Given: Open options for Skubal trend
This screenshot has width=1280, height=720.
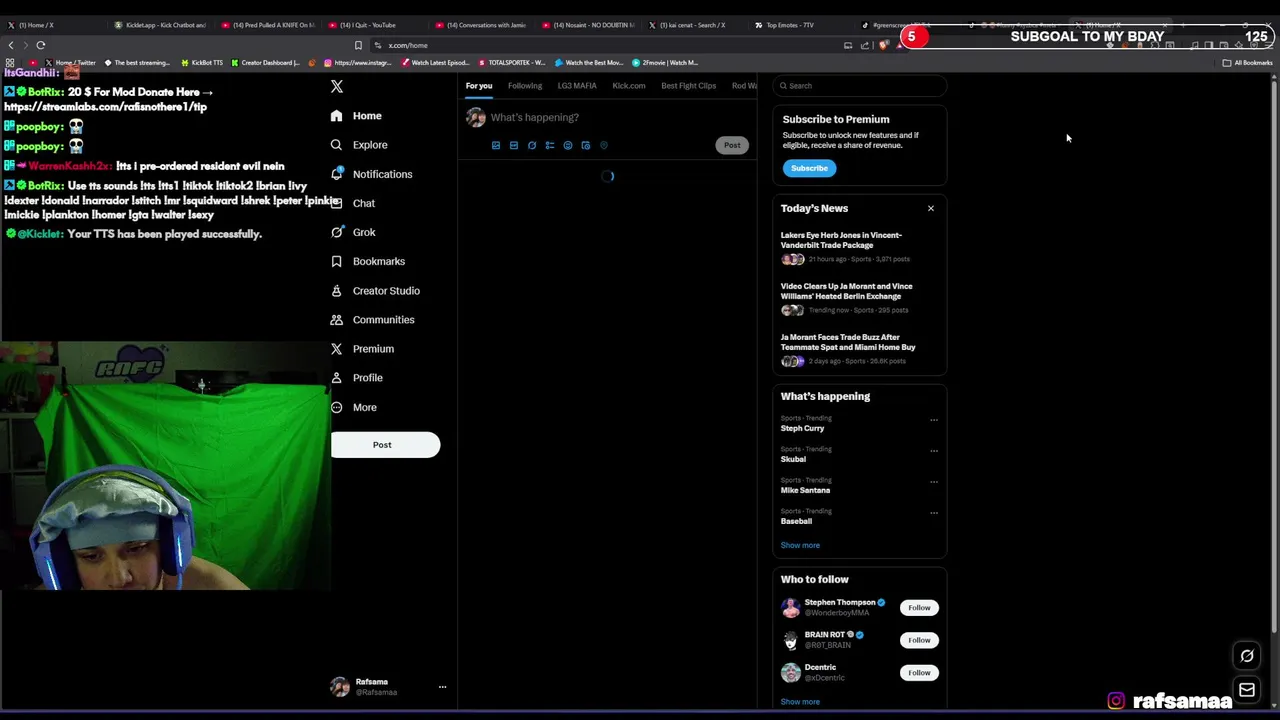Looking at the screenshot, I should [934, 451].
